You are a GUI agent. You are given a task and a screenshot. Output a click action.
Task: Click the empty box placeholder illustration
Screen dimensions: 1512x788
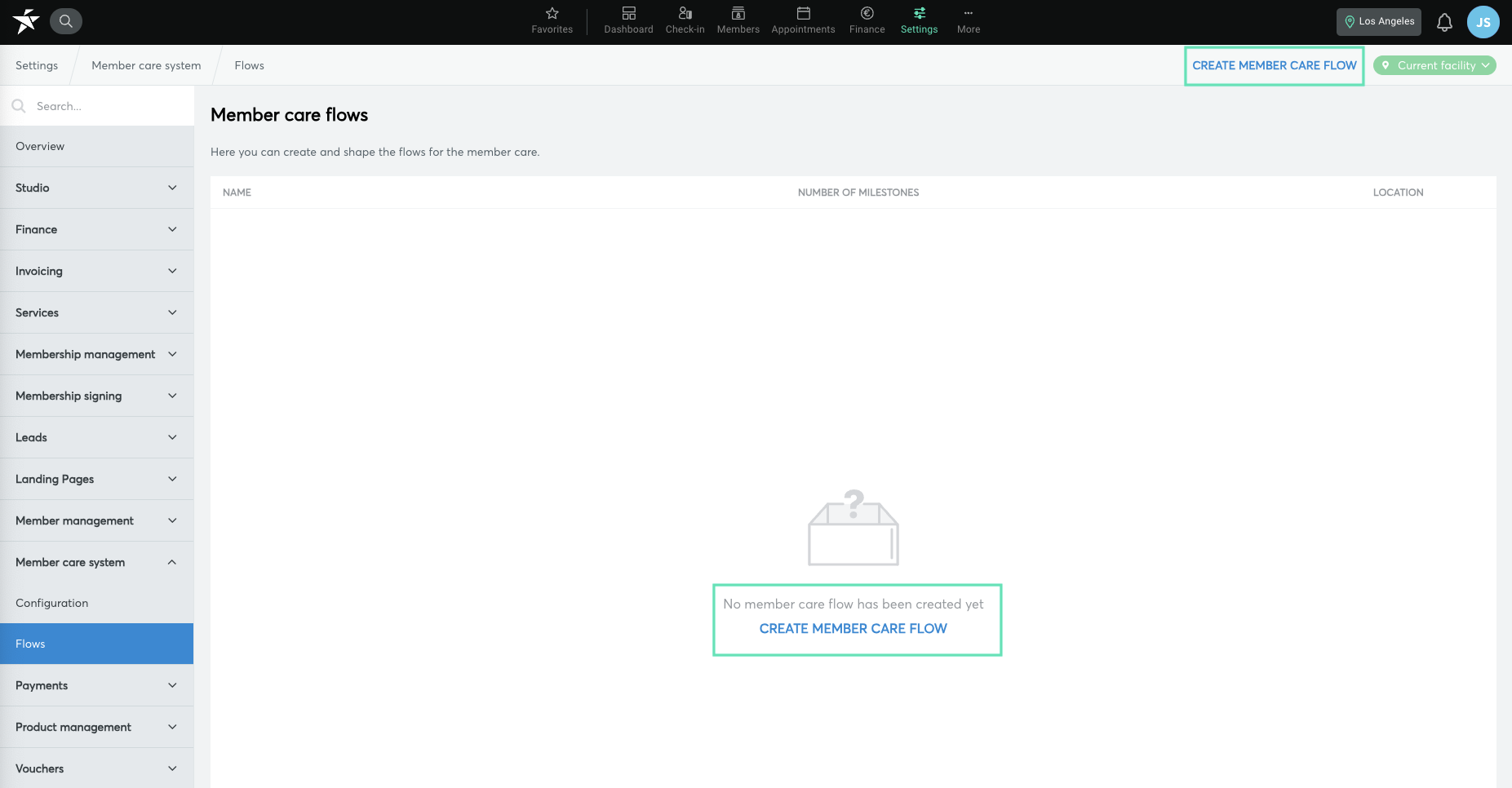(854, 528)
